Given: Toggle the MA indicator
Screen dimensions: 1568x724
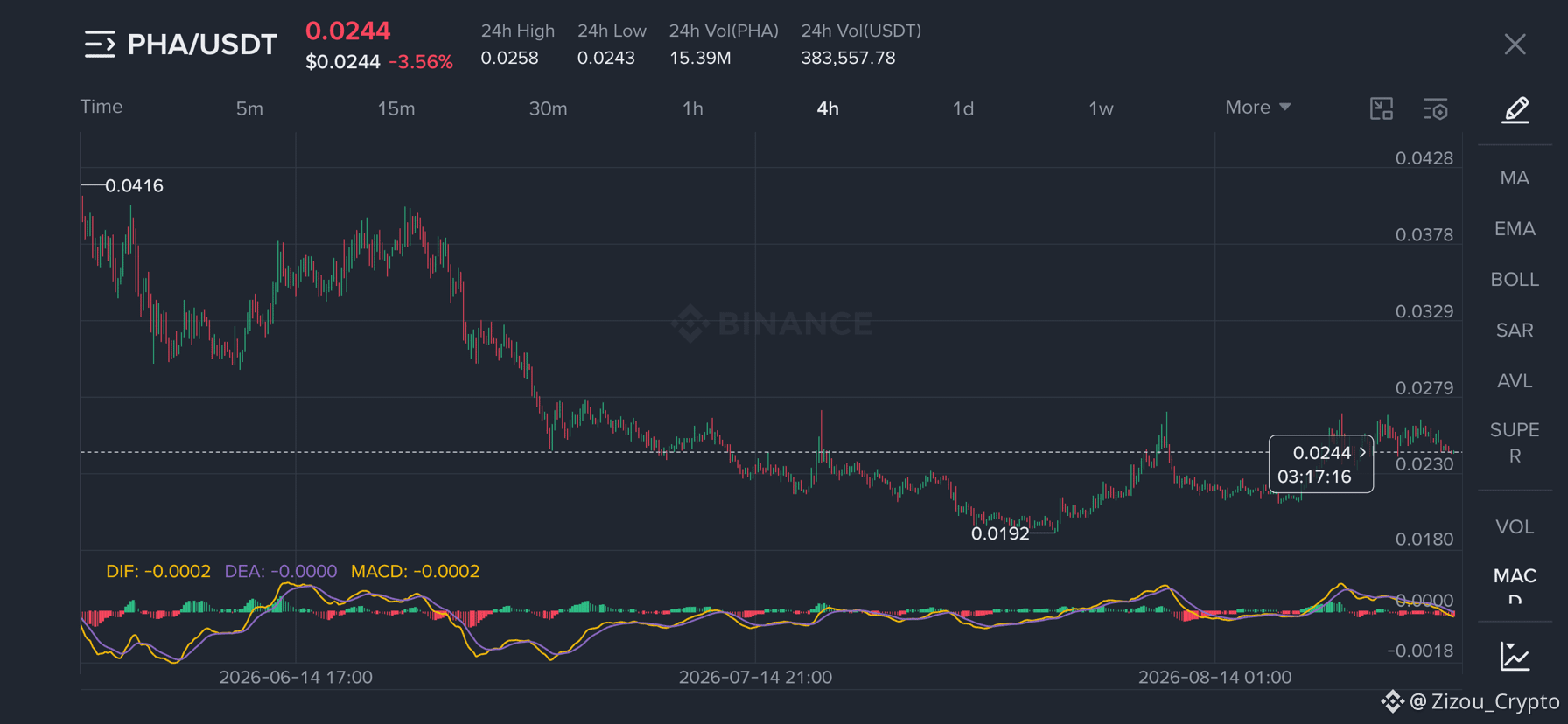Looking at the screenshot, I should 1515,178.
